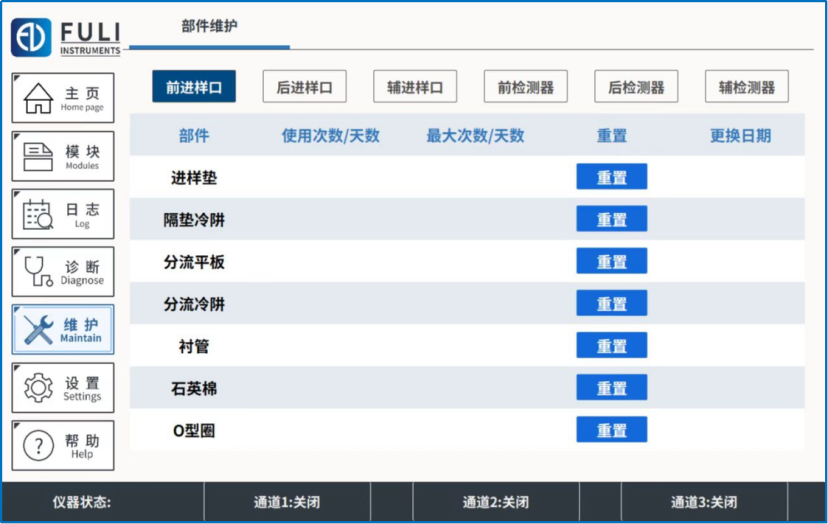828x524 pixels.
Task: Click the 通道1:关闭 status entry
Action: 287,502
